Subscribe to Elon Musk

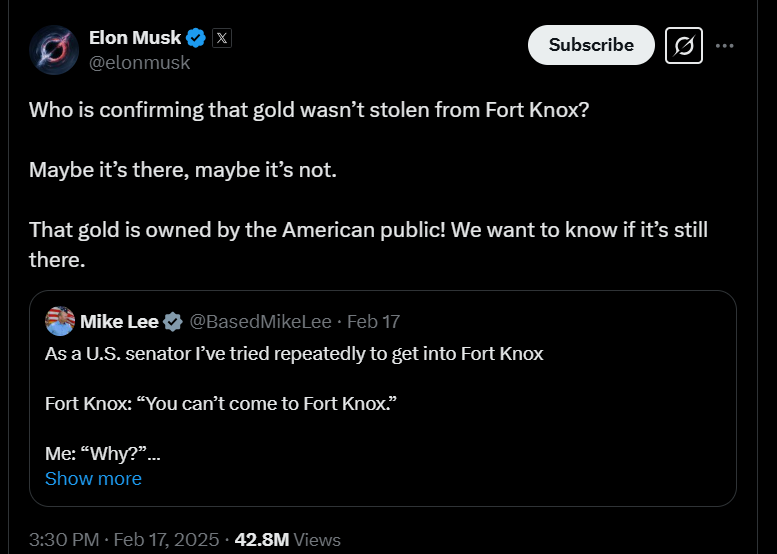pyautogui.click(x=591, y=45)
